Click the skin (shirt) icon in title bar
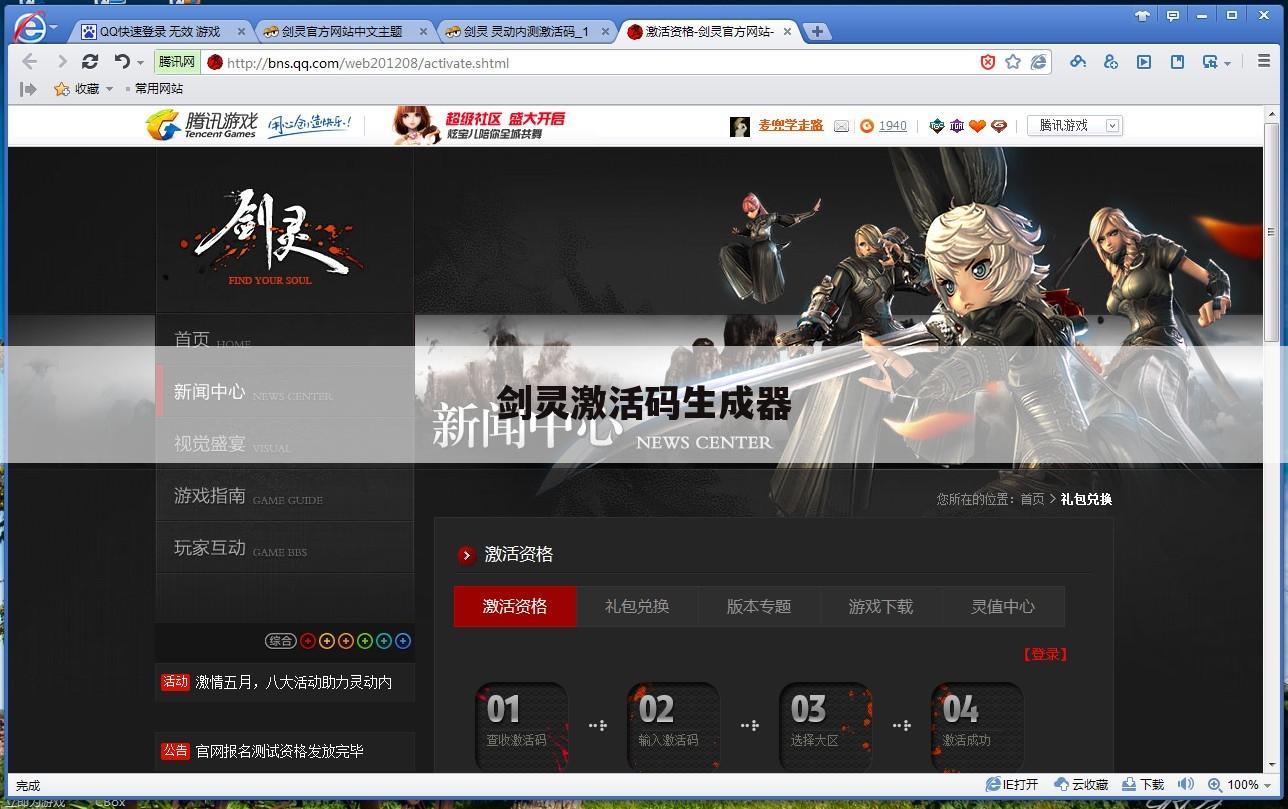This screenshot has width=1288, height=809. click(1143, 15)
